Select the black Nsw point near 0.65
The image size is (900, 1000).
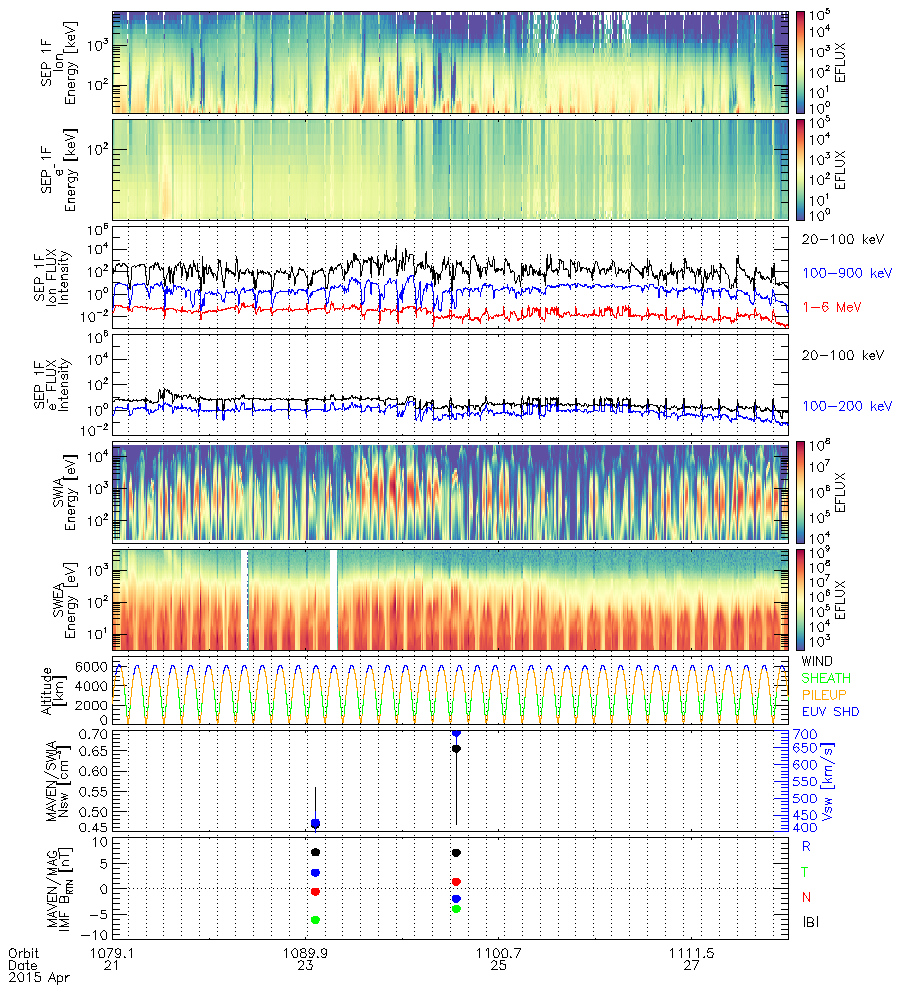pos(456,748)
